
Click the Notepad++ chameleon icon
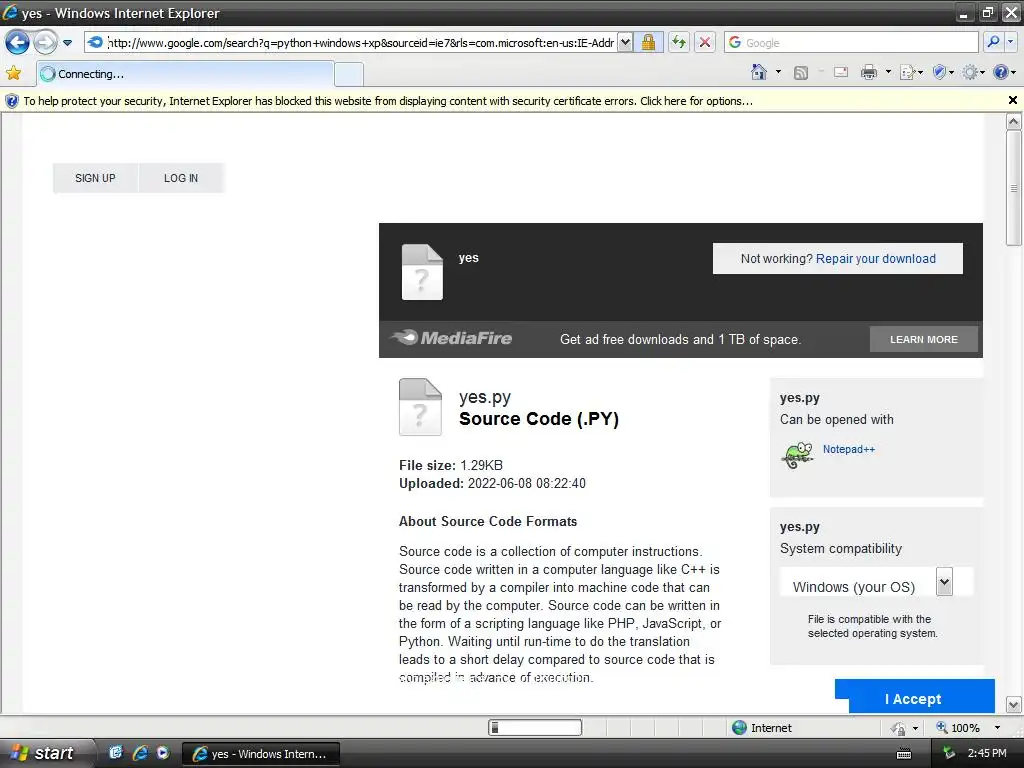[x=797, y=455]
